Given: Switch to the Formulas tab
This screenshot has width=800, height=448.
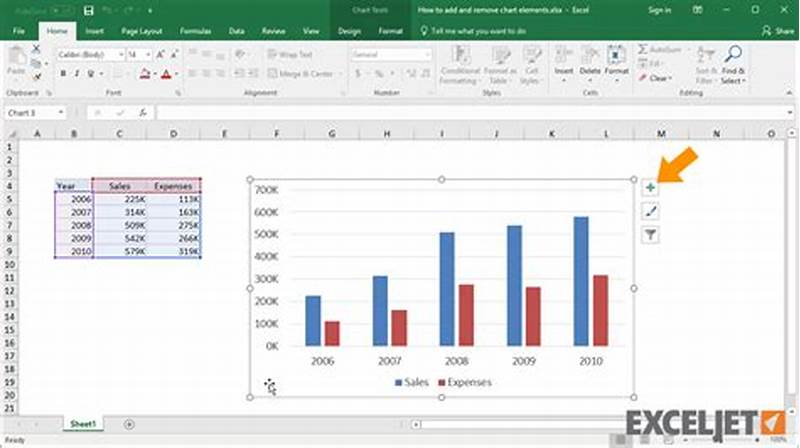Looking at the screenshot, I should (195, 31).
